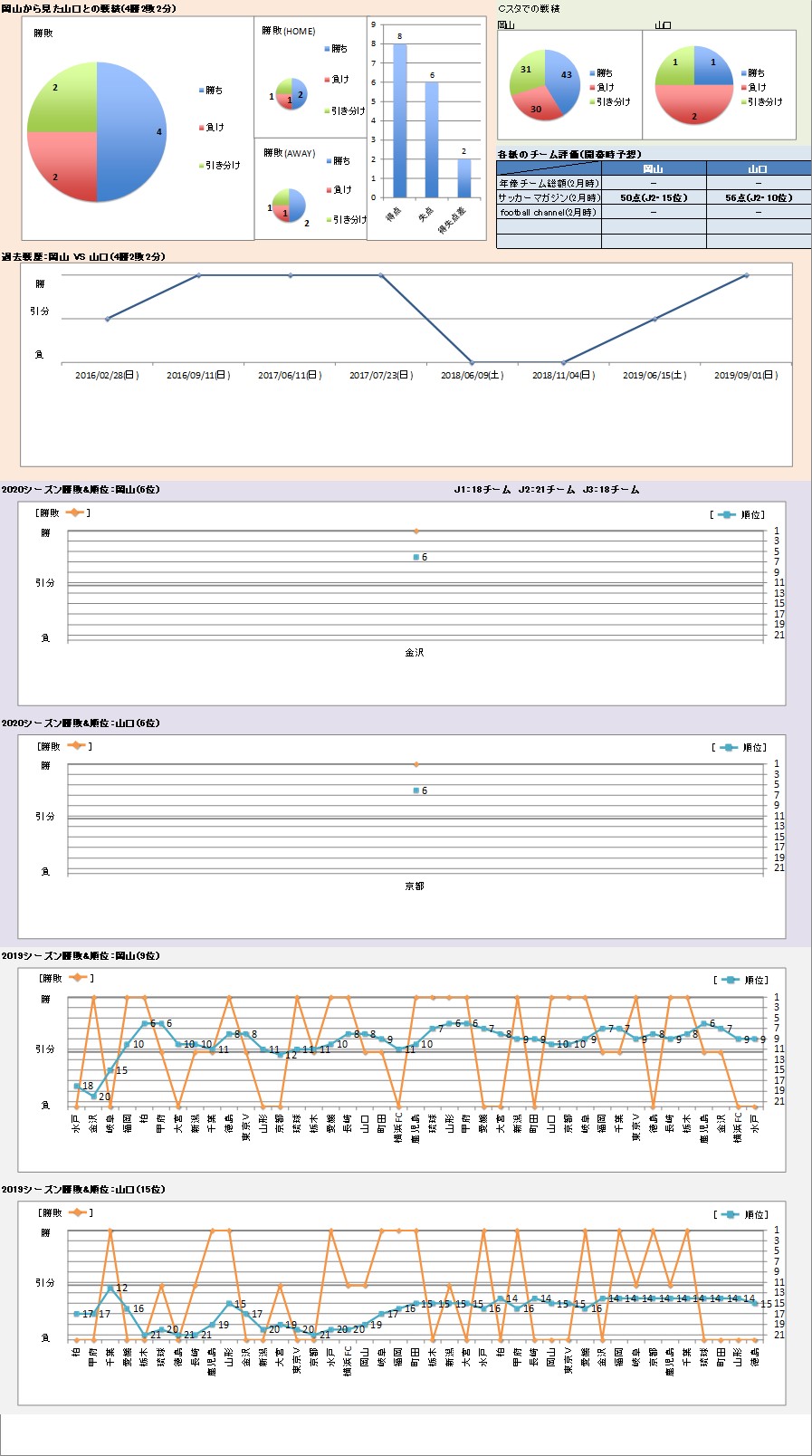812x1456 pixels.
Task: Click the 順位 legend entry in the 2020 岡山 chart
Action: point(740,514)
